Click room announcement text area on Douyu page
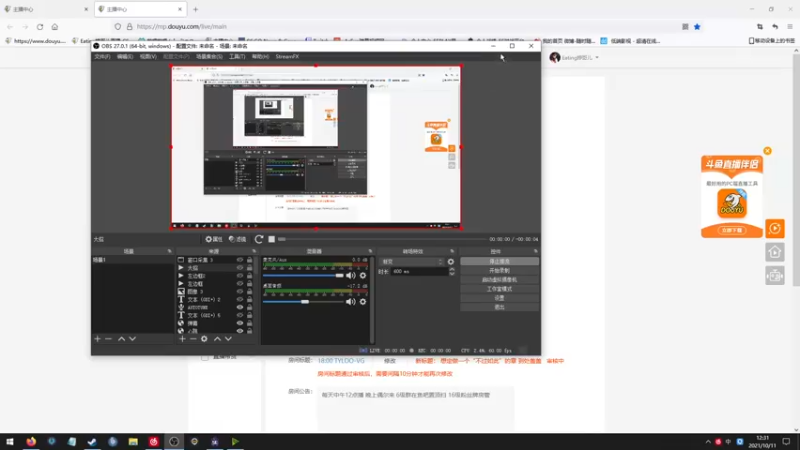The width and height of the screenshot is (800, 450). coord(415,407)
